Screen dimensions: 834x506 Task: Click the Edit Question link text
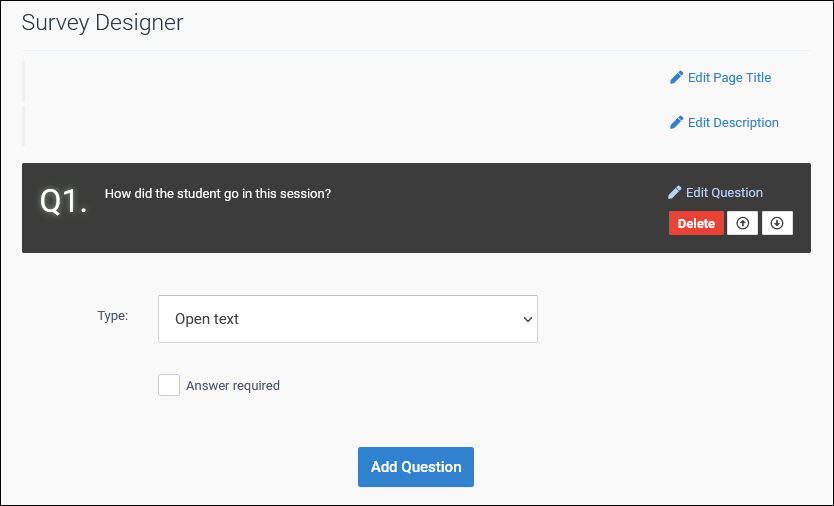tap(724, 192)
